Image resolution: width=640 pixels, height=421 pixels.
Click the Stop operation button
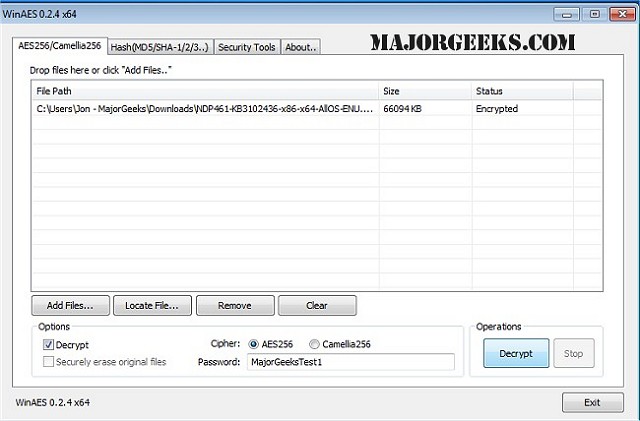(573, 353)
